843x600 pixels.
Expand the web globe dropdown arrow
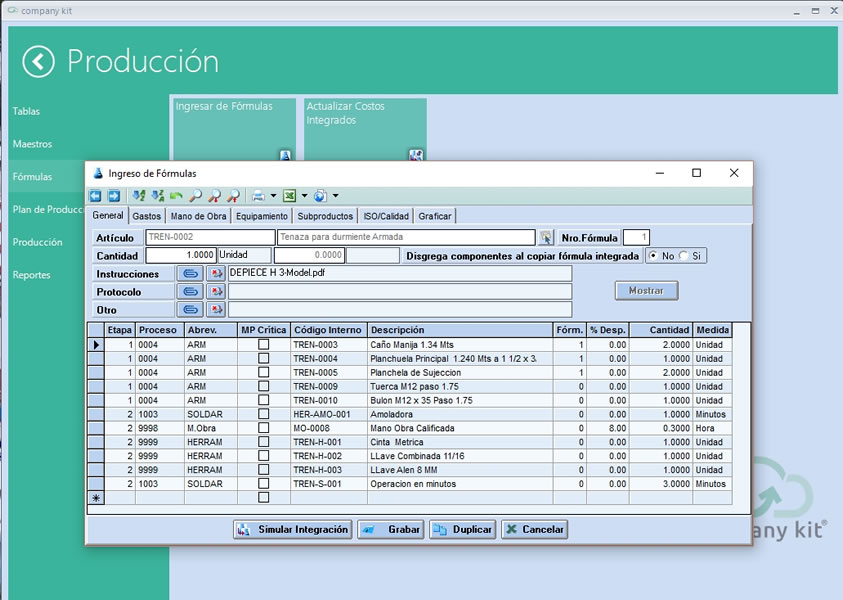[335, 196]
